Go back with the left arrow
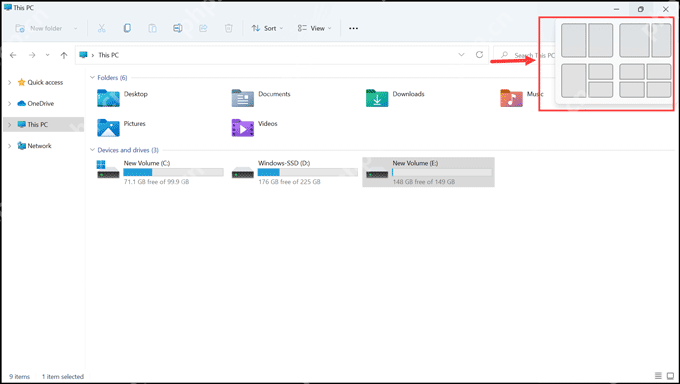The image size is (680, 384). (13, 55)
